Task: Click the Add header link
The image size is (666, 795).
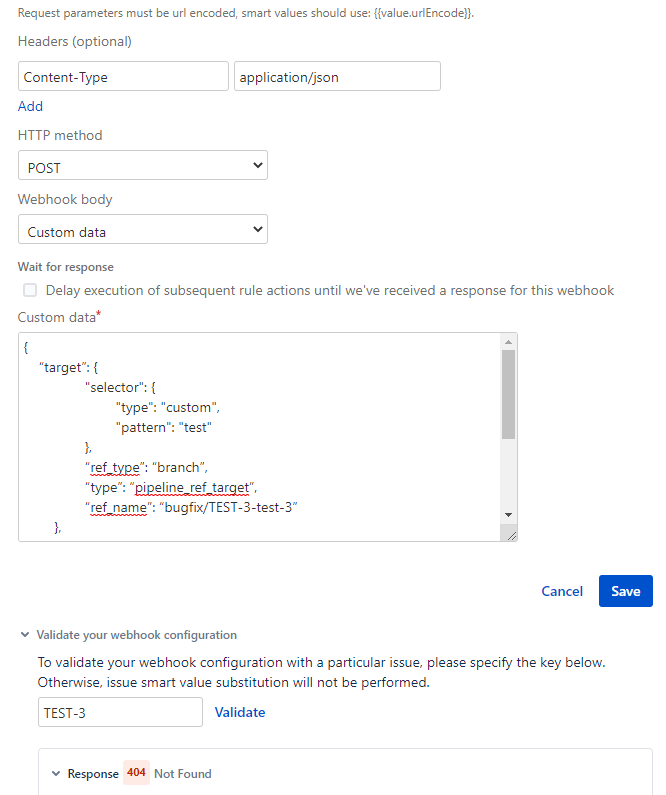Action: pos(30,106)
